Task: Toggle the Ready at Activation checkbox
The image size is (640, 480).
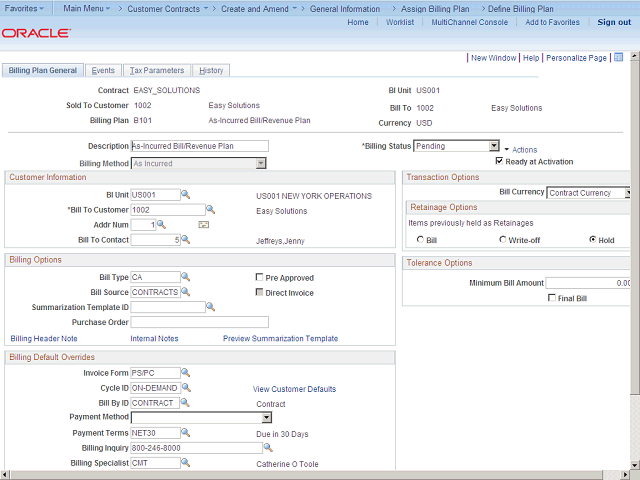Action: point(499,161)
